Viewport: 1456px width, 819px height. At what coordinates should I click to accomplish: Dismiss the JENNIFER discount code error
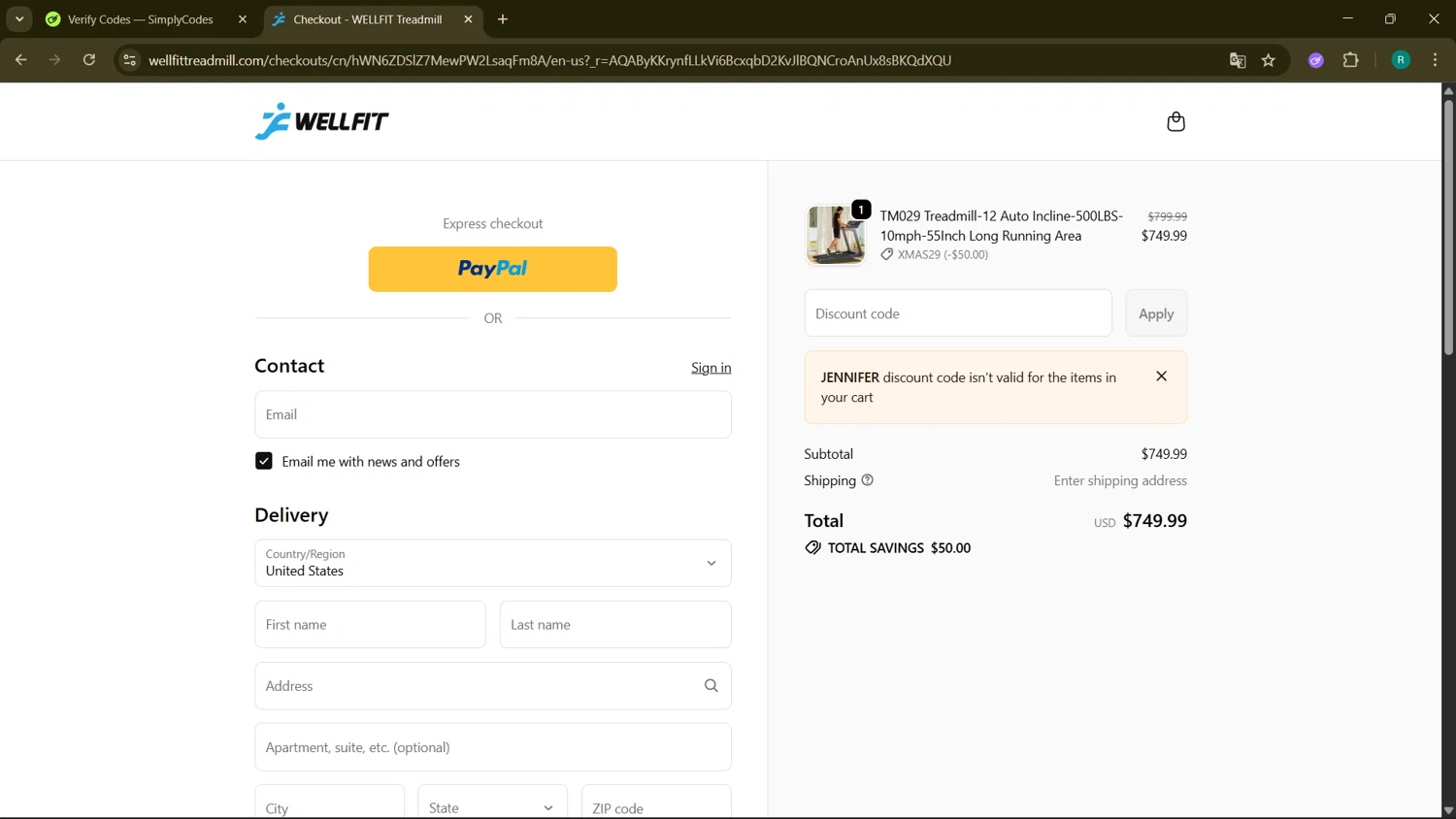click(x=1161, y=377)
